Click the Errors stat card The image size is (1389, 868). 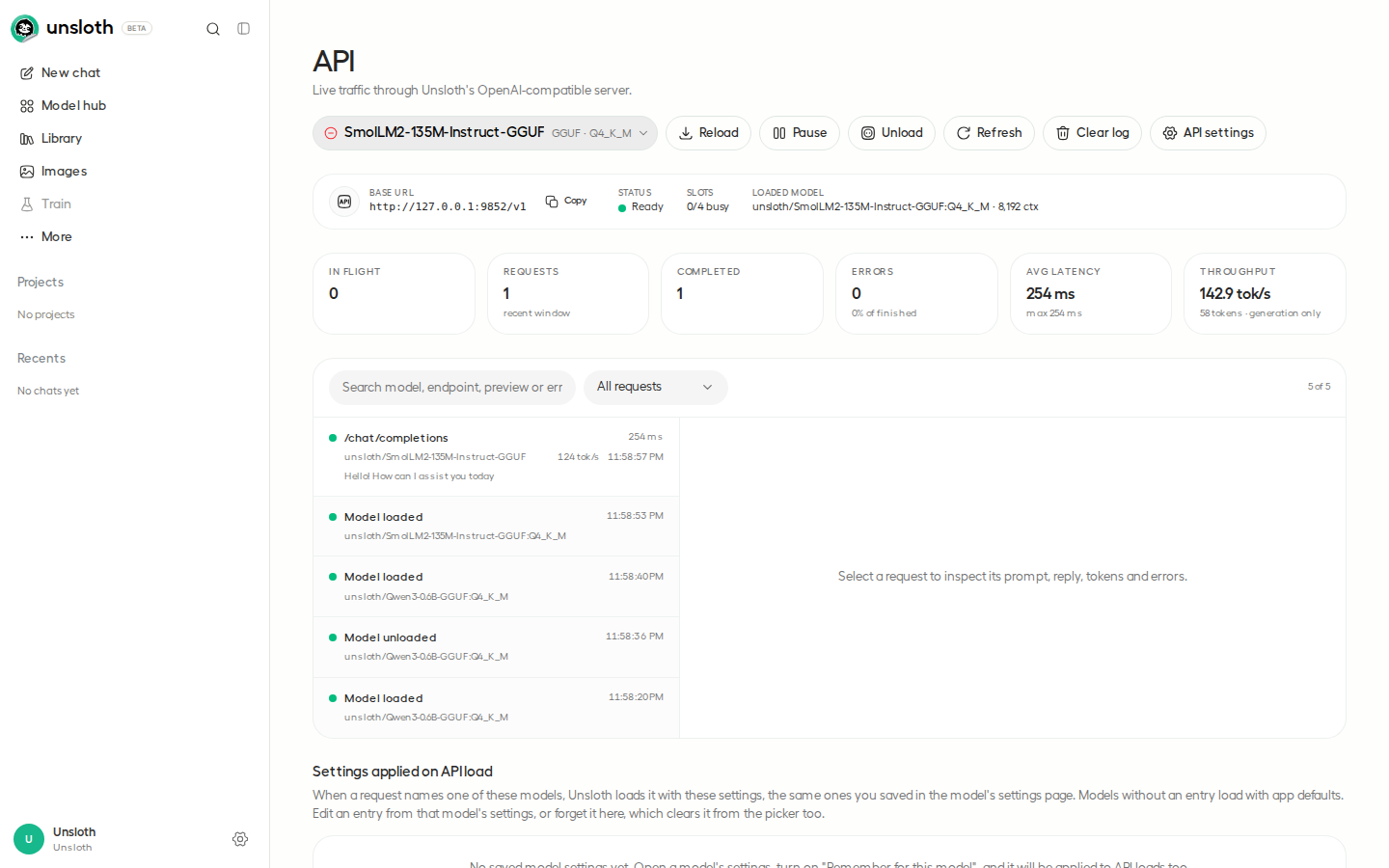pyautogui.click(x=916, y=293)
